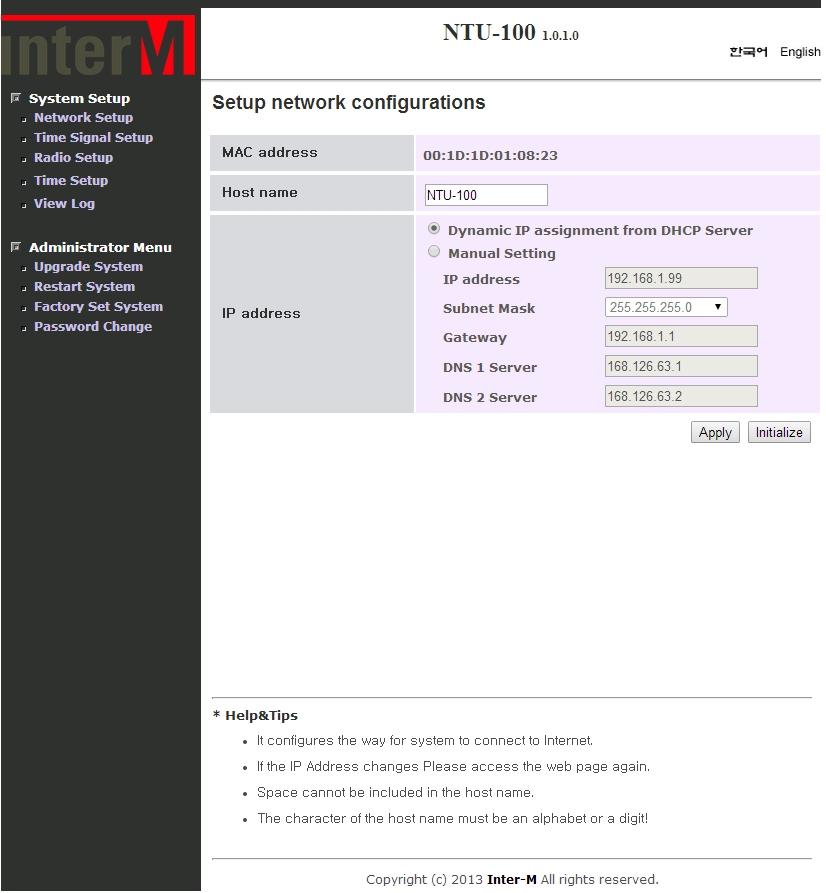Click the DNS 2 Server label
Image resolution: width=826 pixels, height=893 pixels.
coord(490,398)
